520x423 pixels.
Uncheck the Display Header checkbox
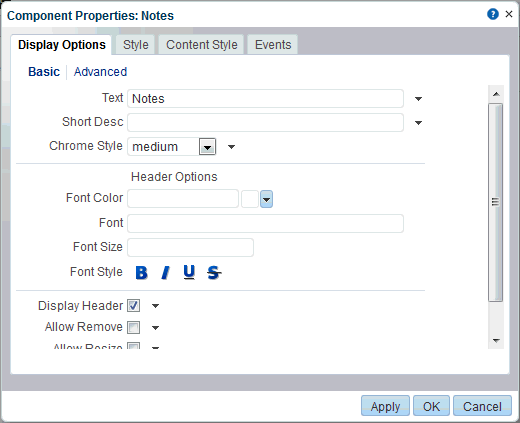pyautogui.click(x=134, y=306)
